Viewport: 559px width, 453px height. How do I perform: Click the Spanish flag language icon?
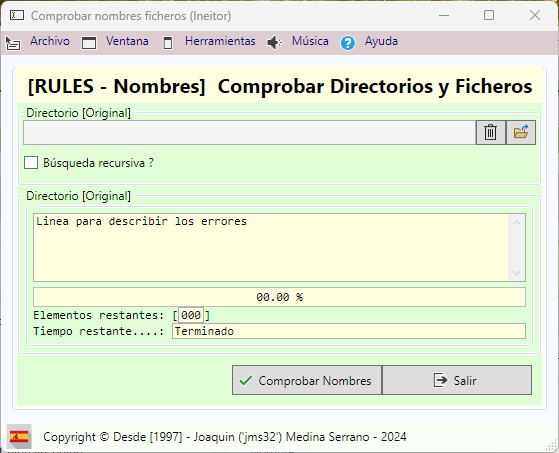[x=19, y=436]
